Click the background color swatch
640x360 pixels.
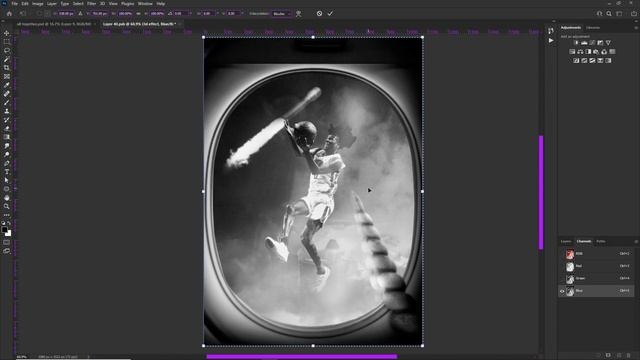(8, 233)
